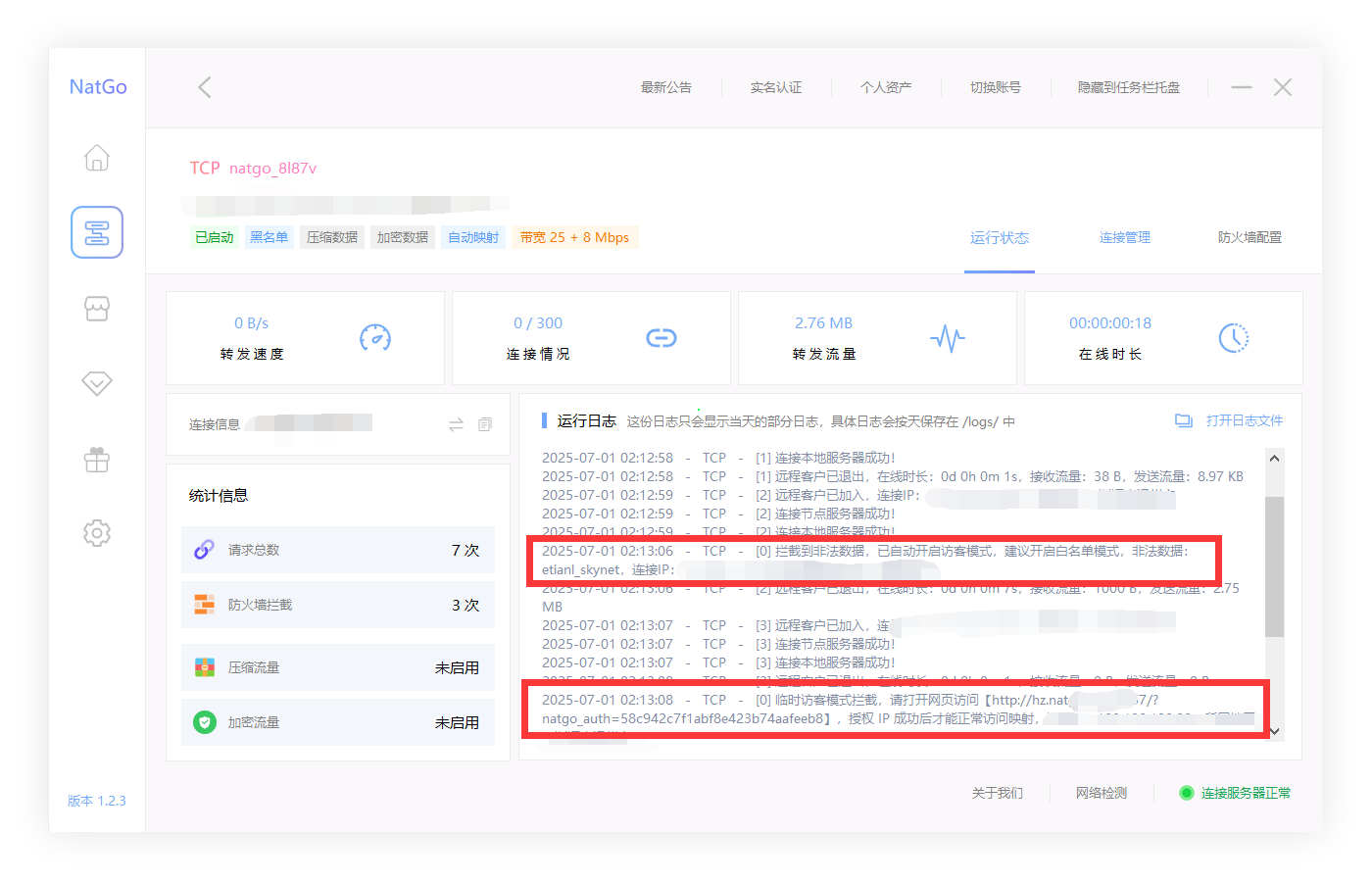This screenshot has width=1372, height=882.
Task: Click the request total link icon
Action: (204, 550)
